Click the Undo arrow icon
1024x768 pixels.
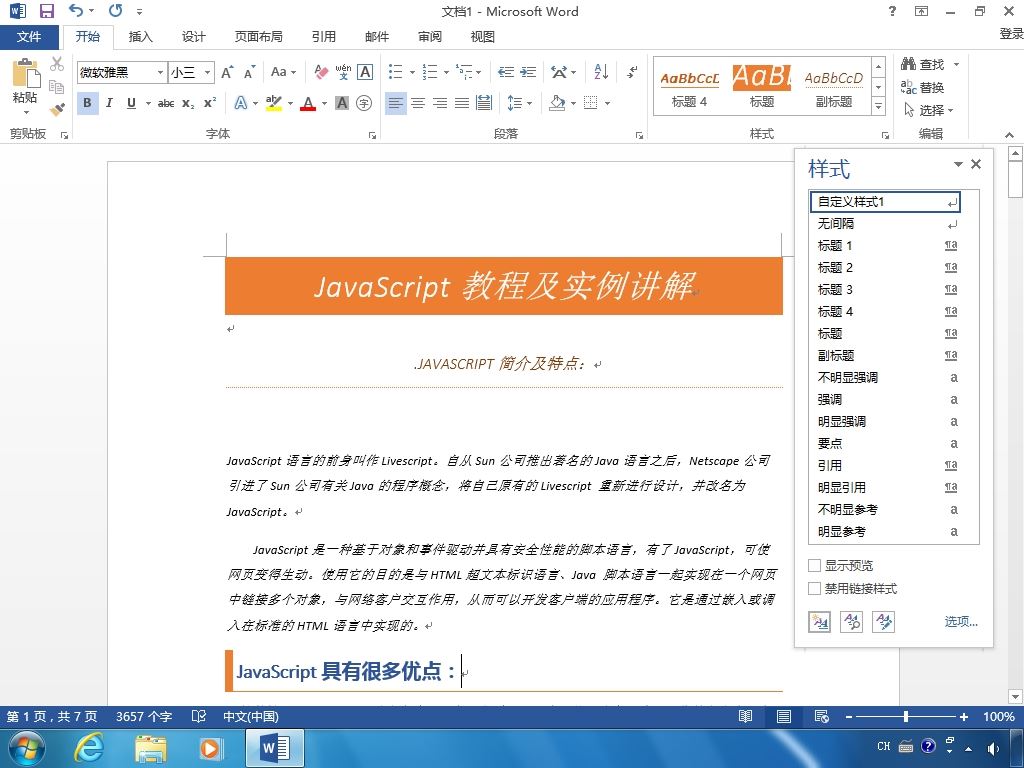(x=76, y=10)
